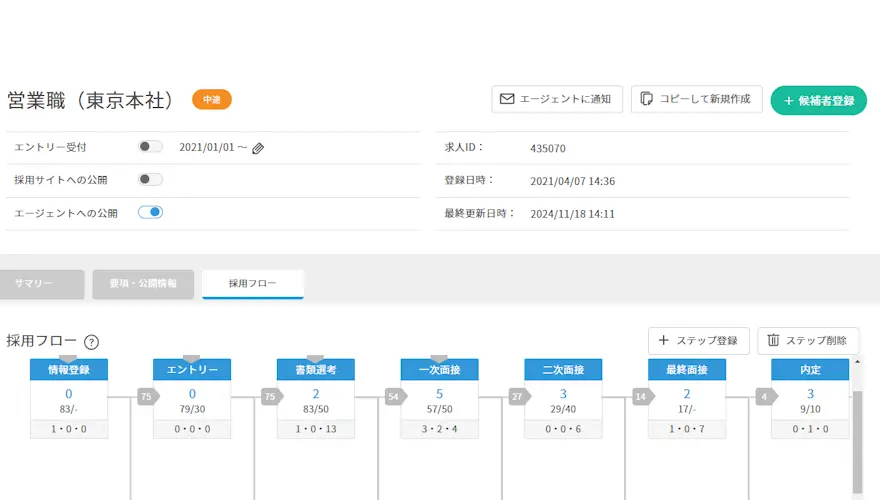Click the envelope icon in エージェントに通知

coord(507,99)
